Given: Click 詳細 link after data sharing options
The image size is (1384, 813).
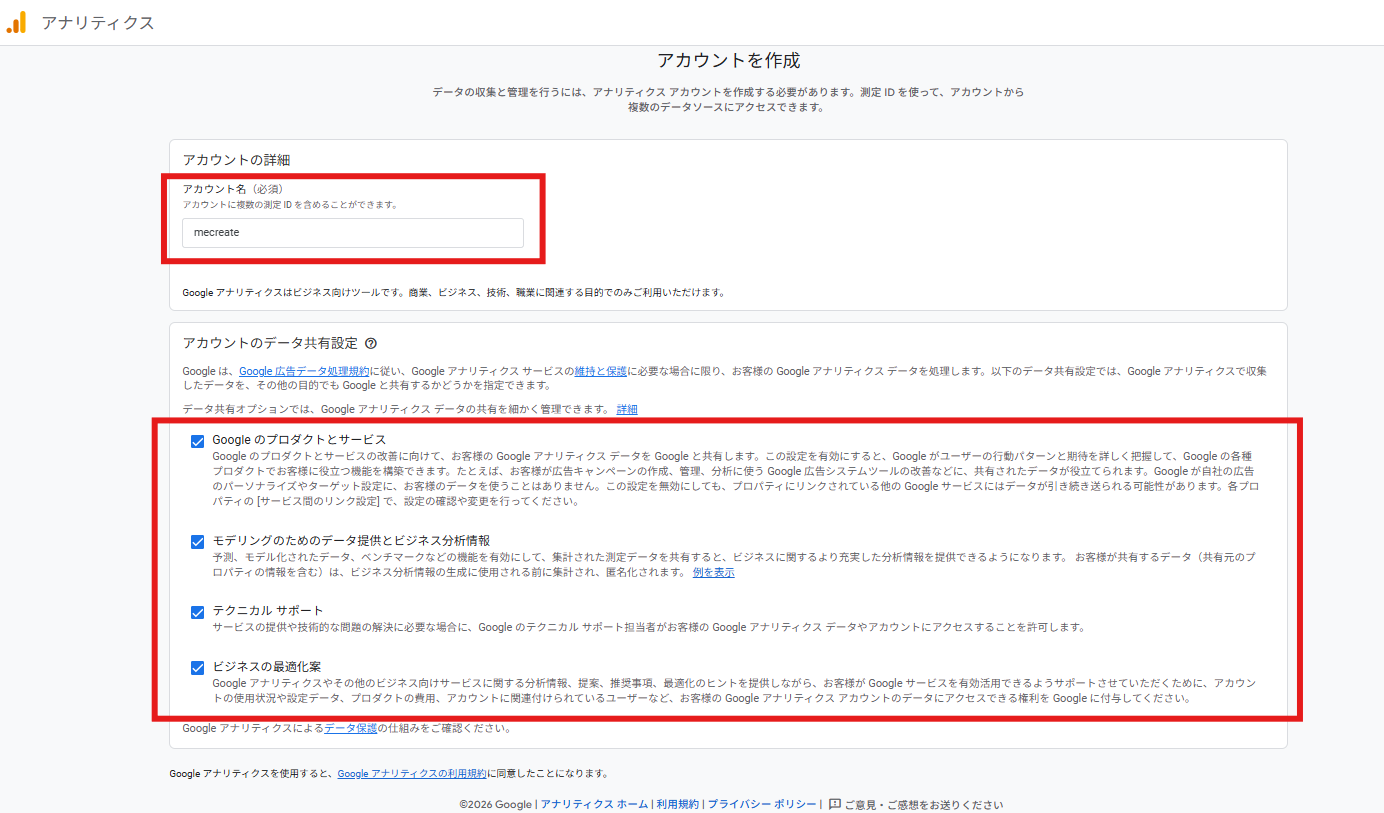Looking at the screenshot, I should (627, 409).
